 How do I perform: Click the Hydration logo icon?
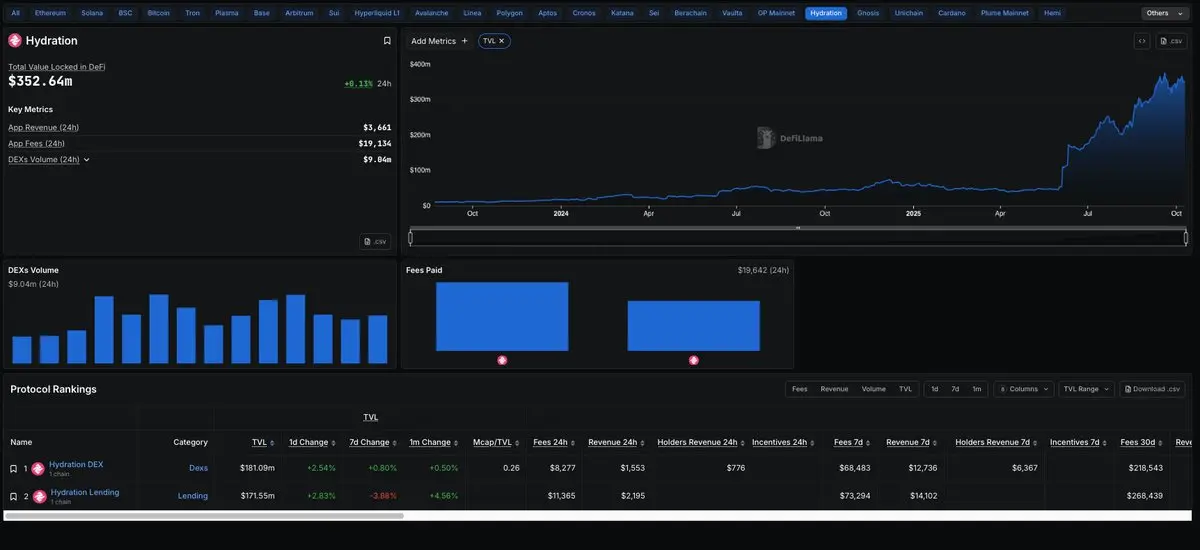[x=15, y=41]
